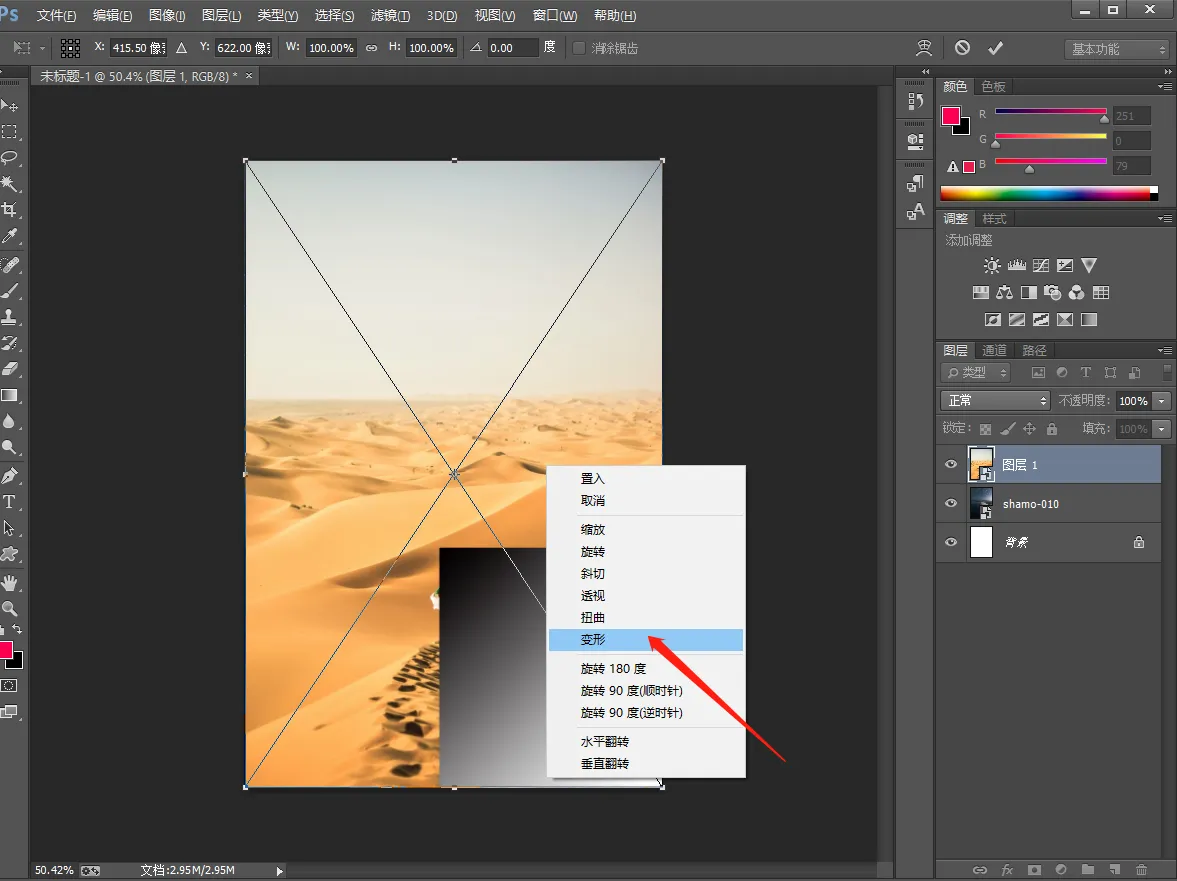
Task: Toggle lock all for the layer
Action: pos(1052,428)
